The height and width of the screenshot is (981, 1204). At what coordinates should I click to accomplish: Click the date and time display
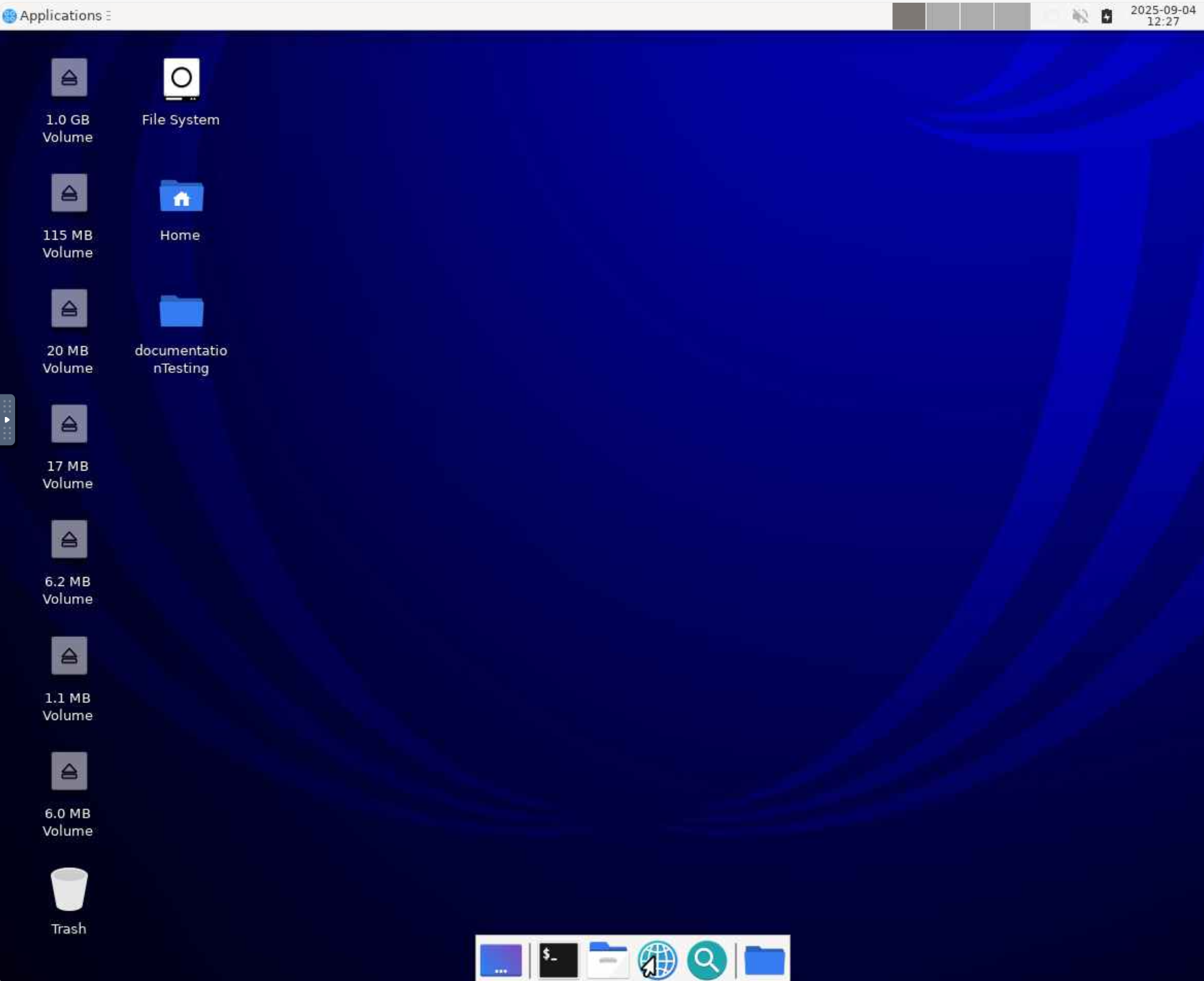[x=1164, y=16]
